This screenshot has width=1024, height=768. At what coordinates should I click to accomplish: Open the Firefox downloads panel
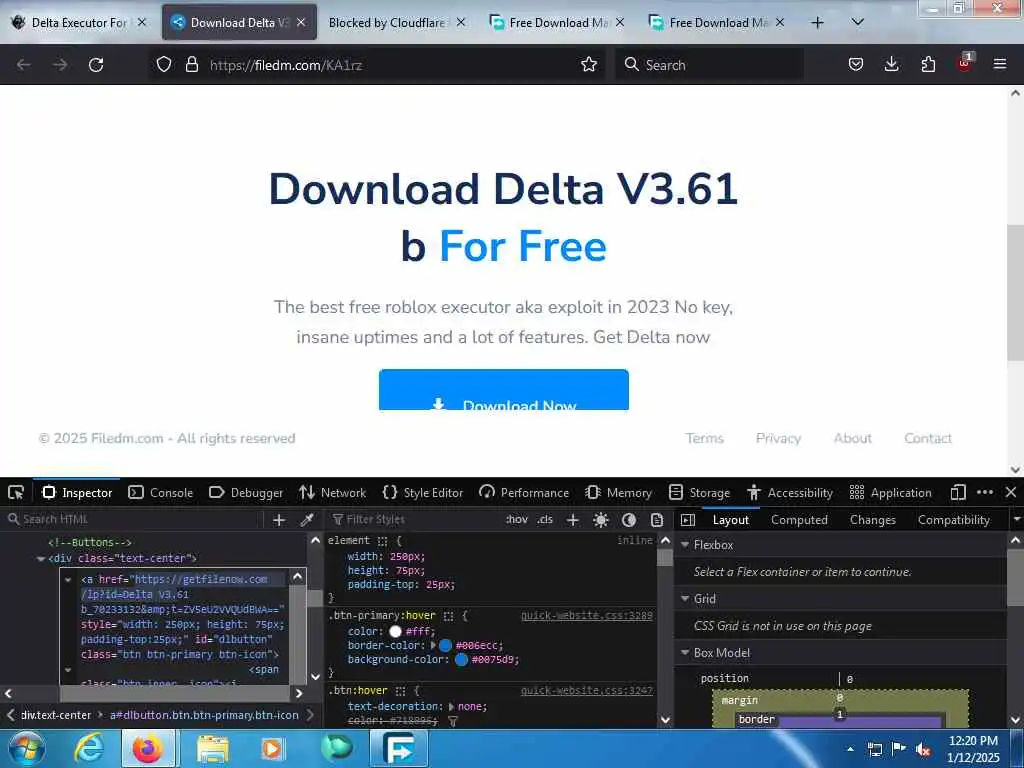click(891, 64)
